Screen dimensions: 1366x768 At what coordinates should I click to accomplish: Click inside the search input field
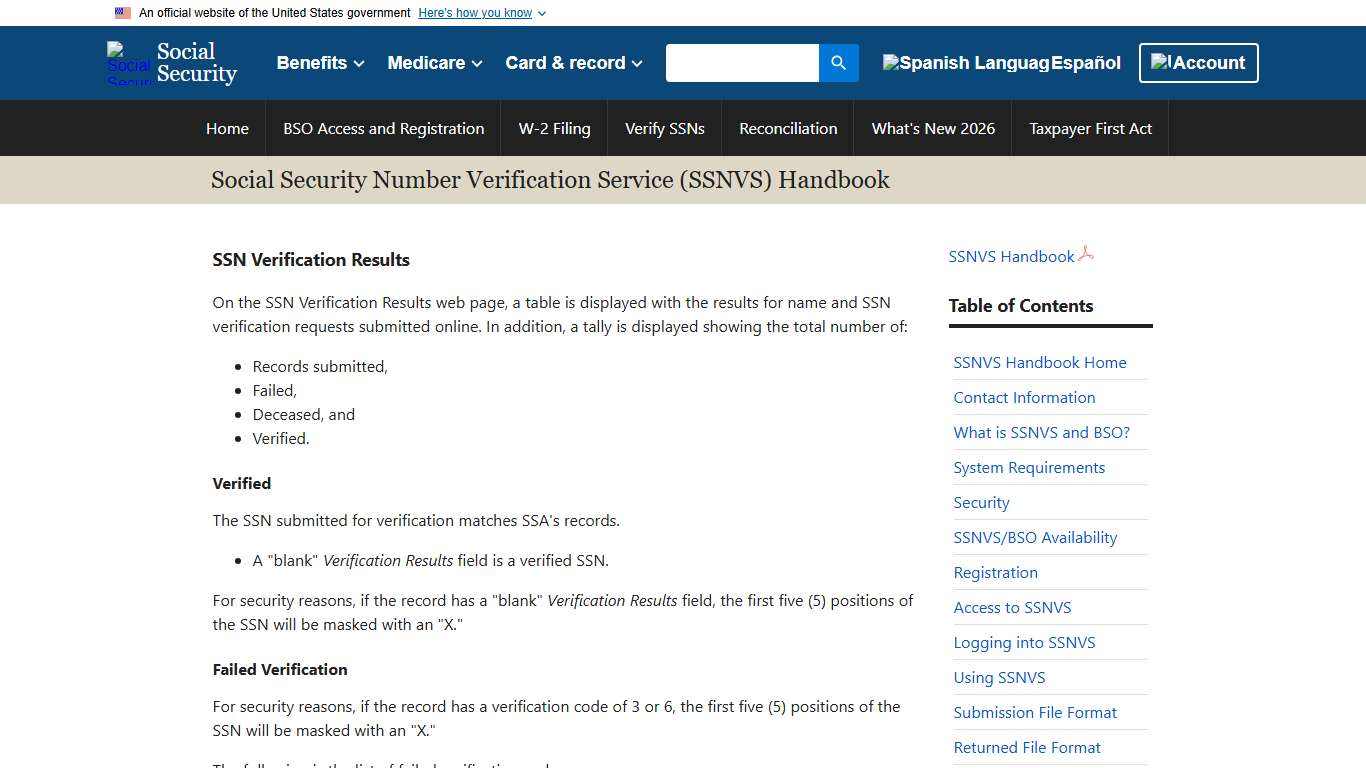tap(742, 62)
